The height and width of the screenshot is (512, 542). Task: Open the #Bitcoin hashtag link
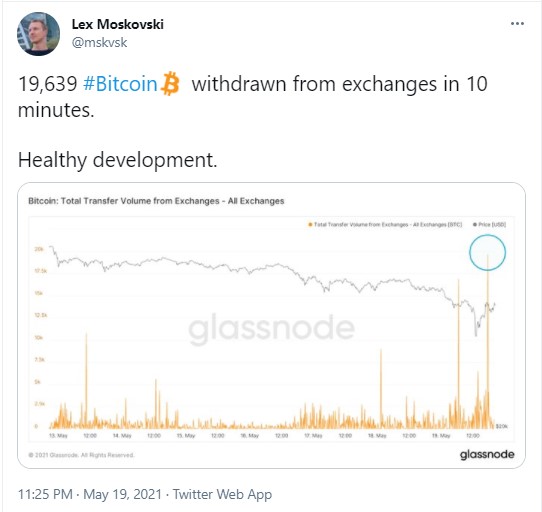(x=120, y=84)
